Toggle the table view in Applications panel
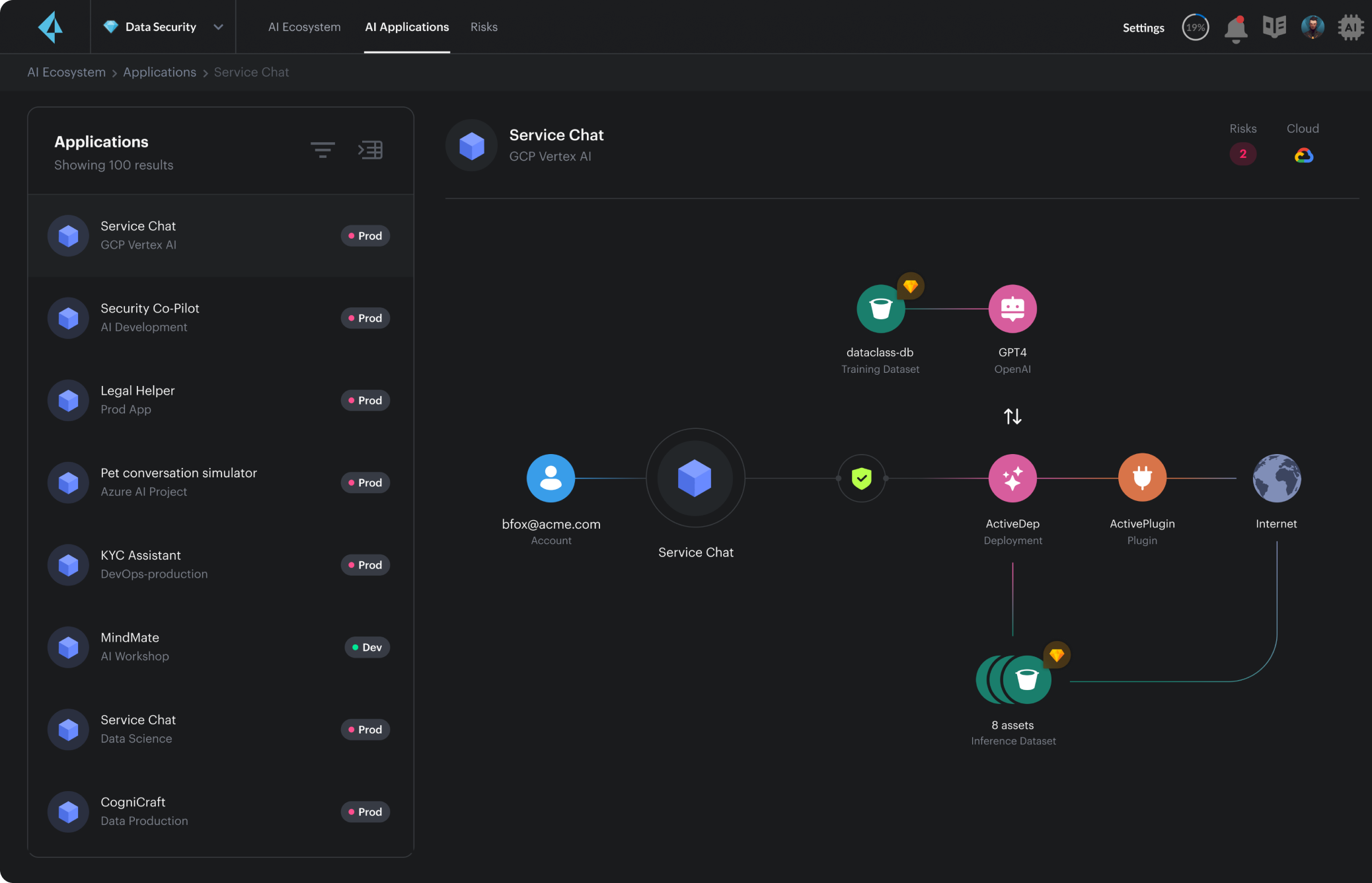 tap(371, 149)
